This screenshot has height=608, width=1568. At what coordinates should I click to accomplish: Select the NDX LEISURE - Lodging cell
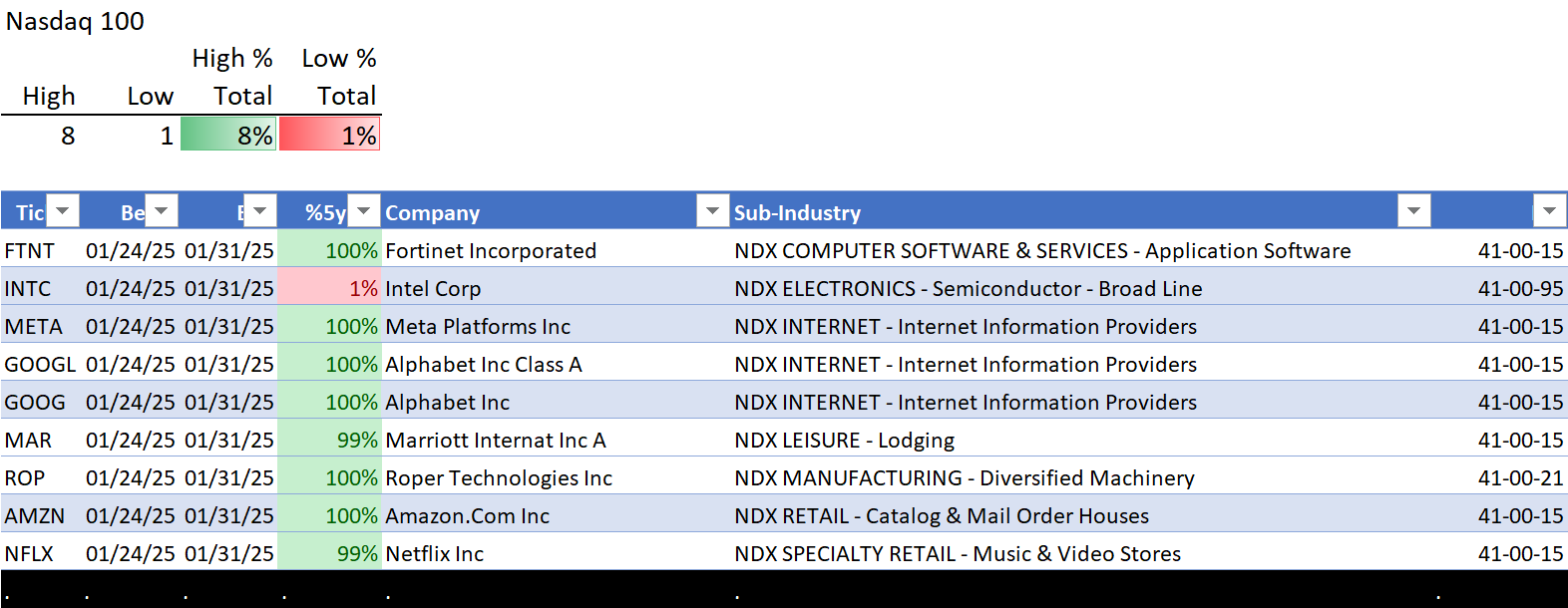click(845, 440)
